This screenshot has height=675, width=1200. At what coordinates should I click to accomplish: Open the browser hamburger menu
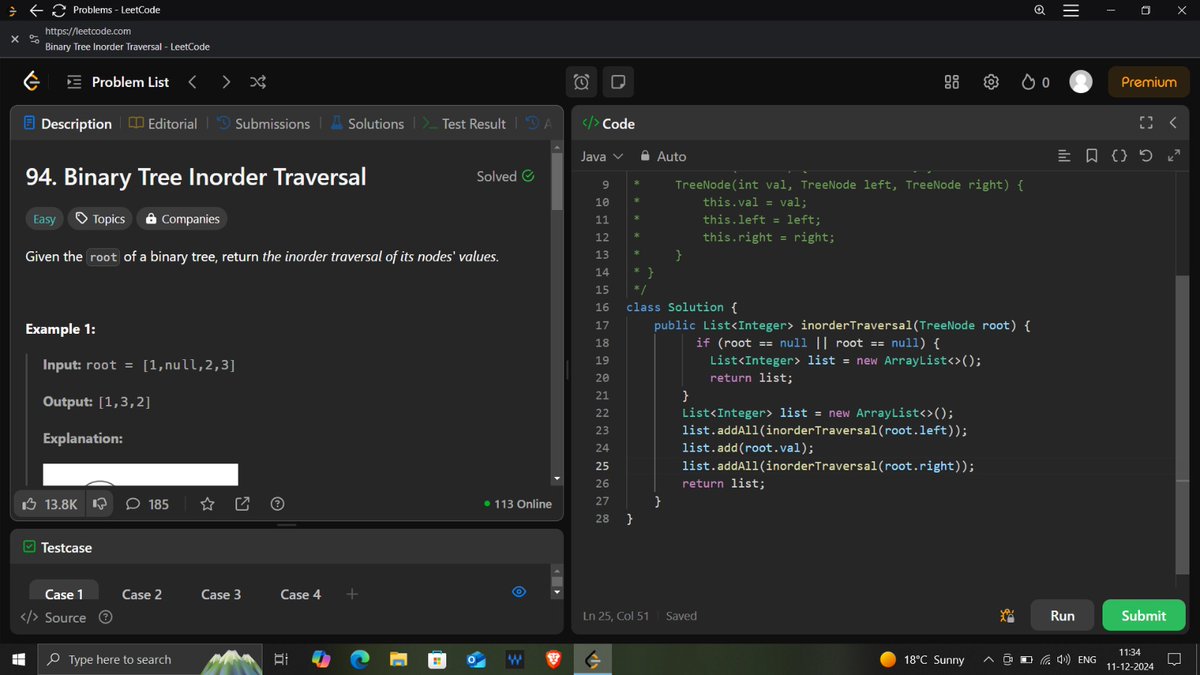(1070, 10)
